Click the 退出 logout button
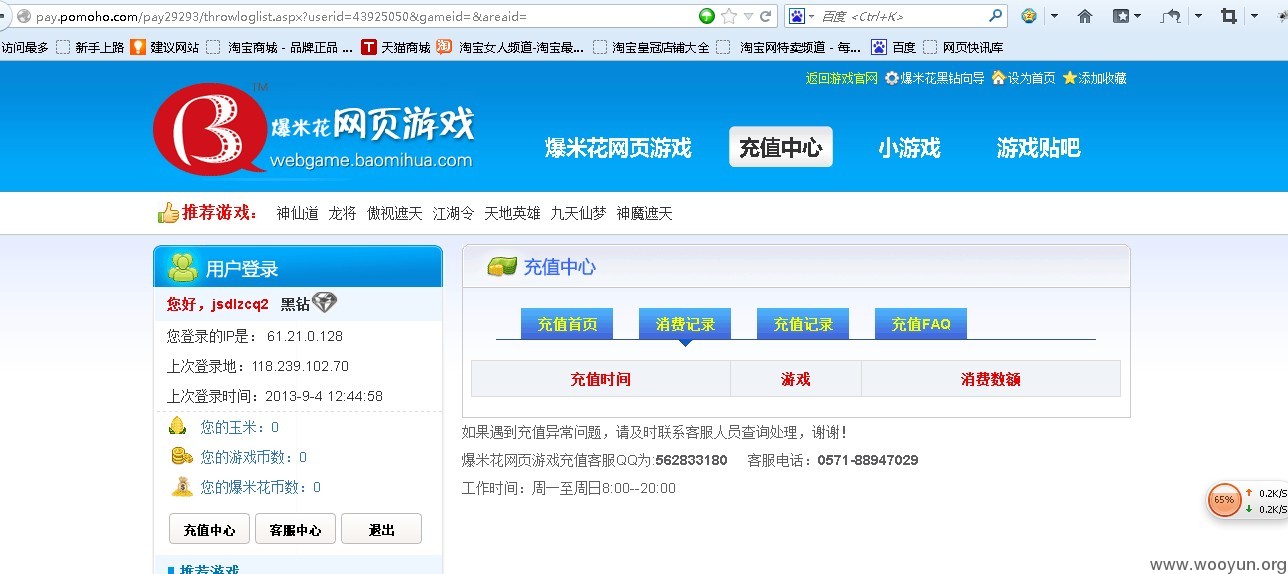The height and width of the screenshot is (574, 1288). point(381,529)
